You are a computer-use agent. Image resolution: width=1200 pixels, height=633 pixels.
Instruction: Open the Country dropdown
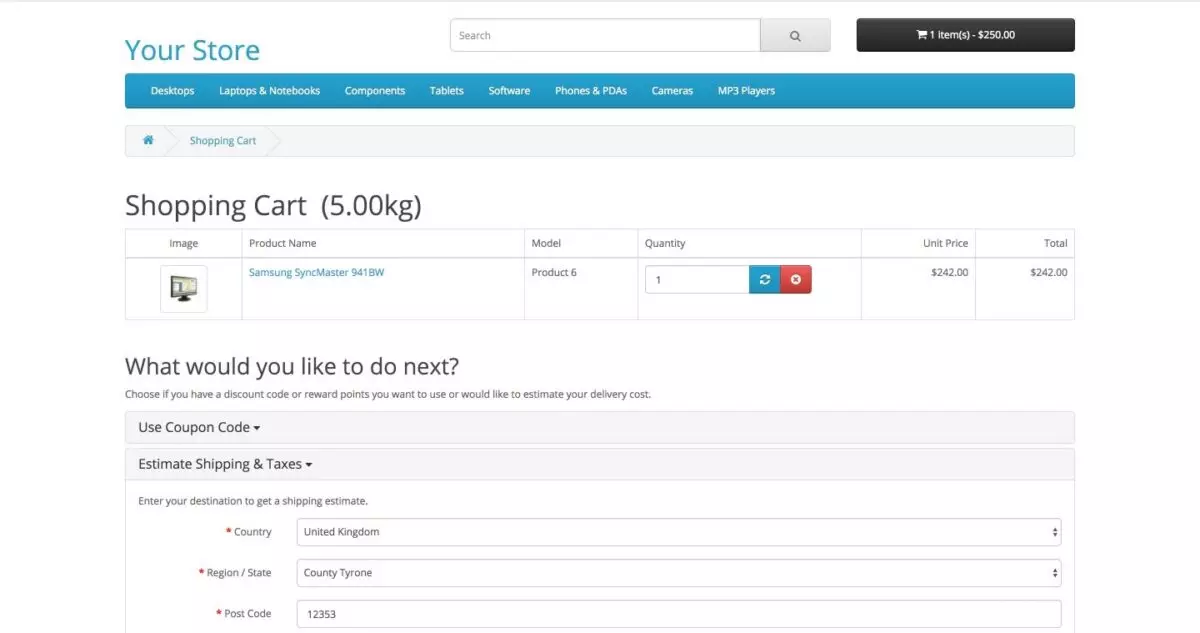click(x=679, y=532)
